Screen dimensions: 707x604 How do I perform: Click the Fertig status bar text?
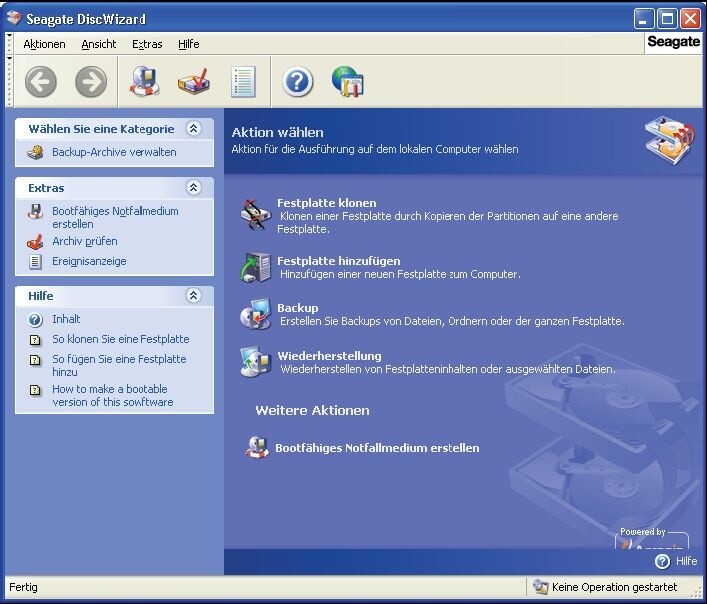click(23, 587)
